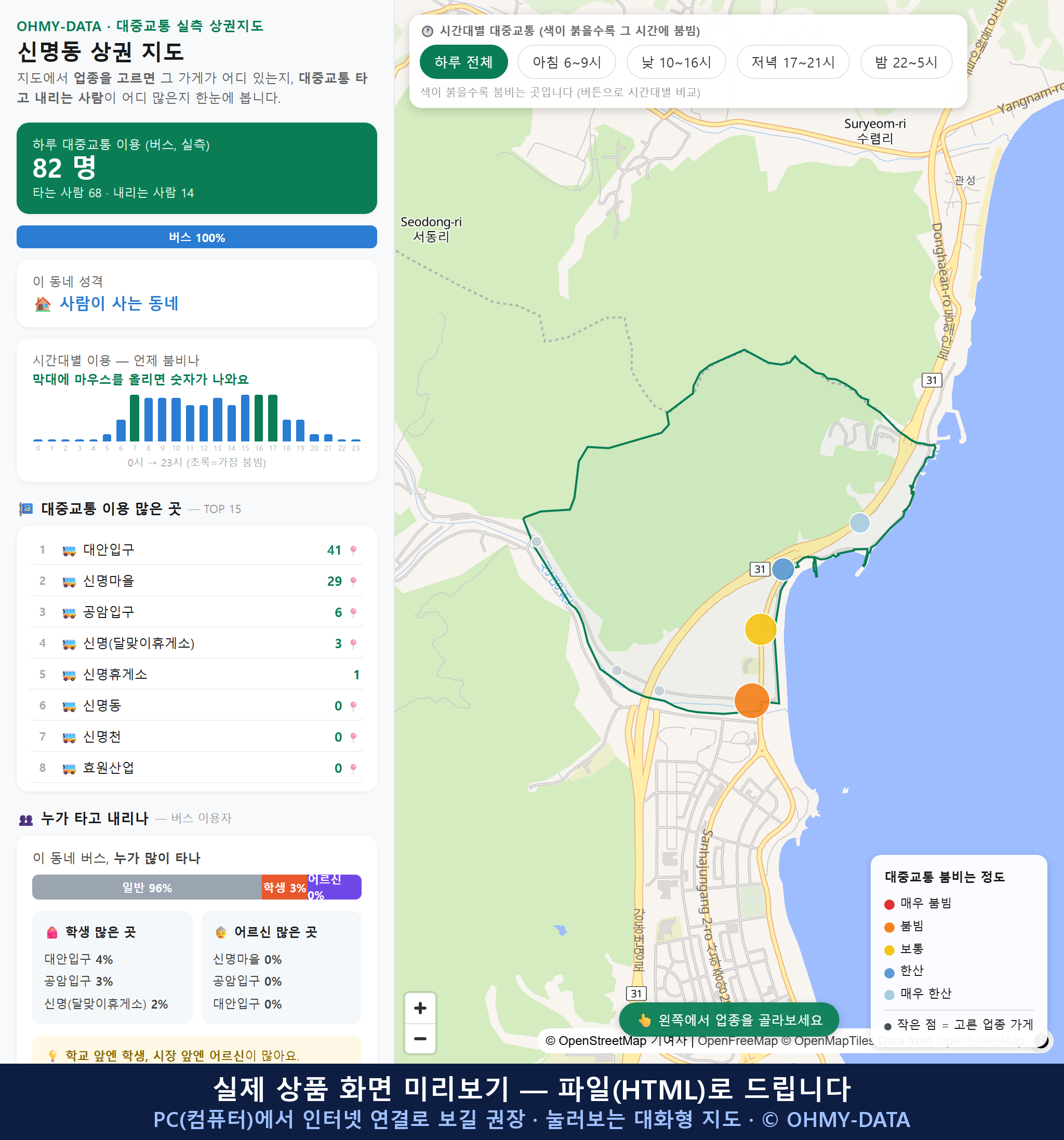Select the 하루 전체 time filter
This screenshot has width=1064, height=1140.
463,62
